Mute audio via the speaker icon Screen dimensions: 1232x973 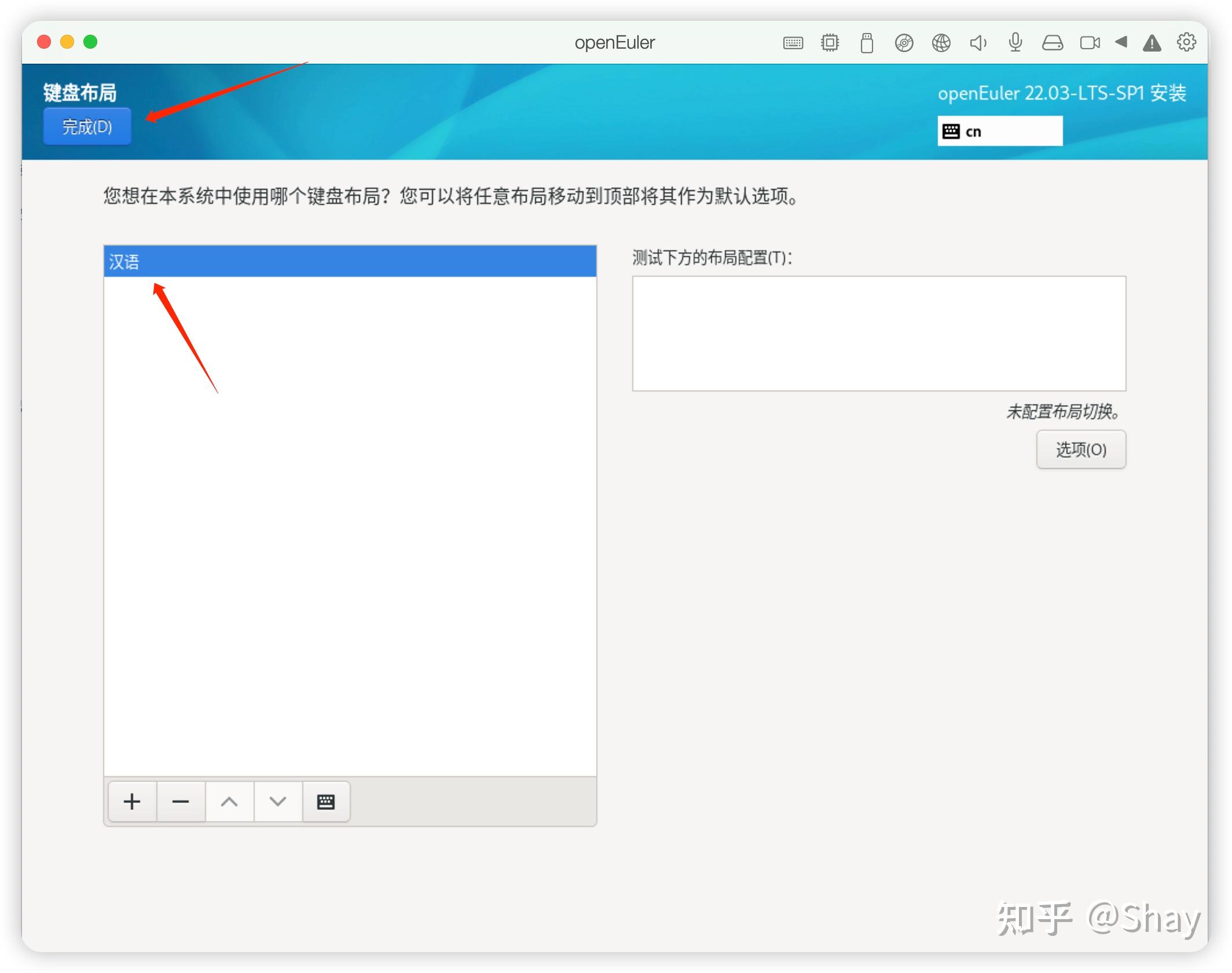point(978,42)
